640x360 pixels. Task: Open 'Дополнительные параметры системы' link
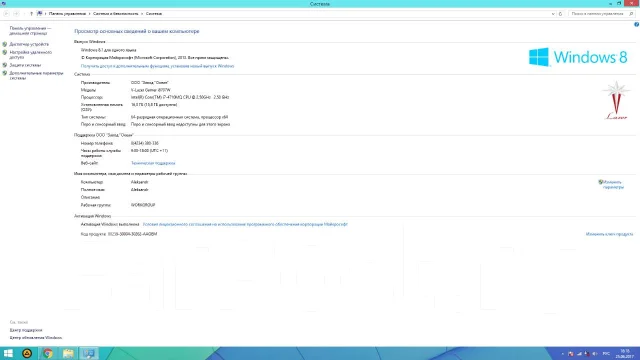[36, 76]
